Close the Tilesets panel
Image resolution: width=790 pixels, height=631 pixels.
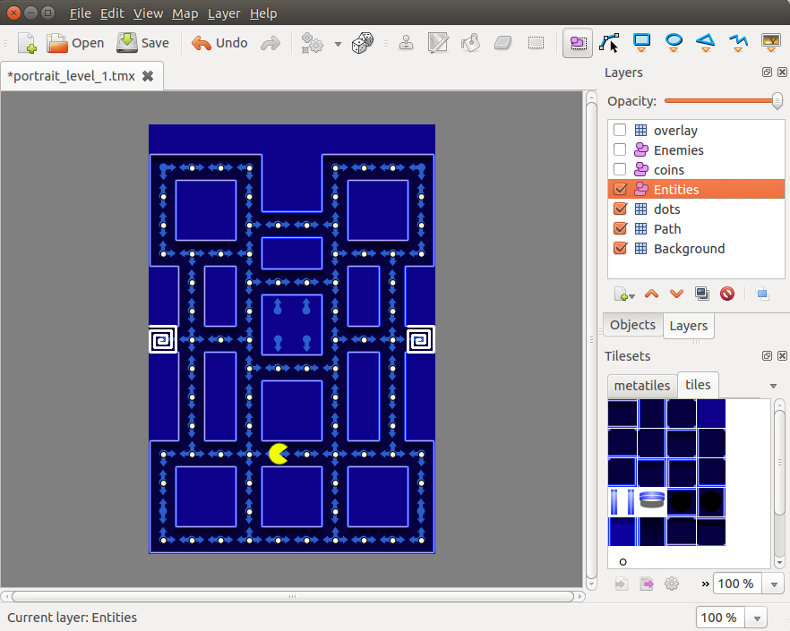point(782,356)
